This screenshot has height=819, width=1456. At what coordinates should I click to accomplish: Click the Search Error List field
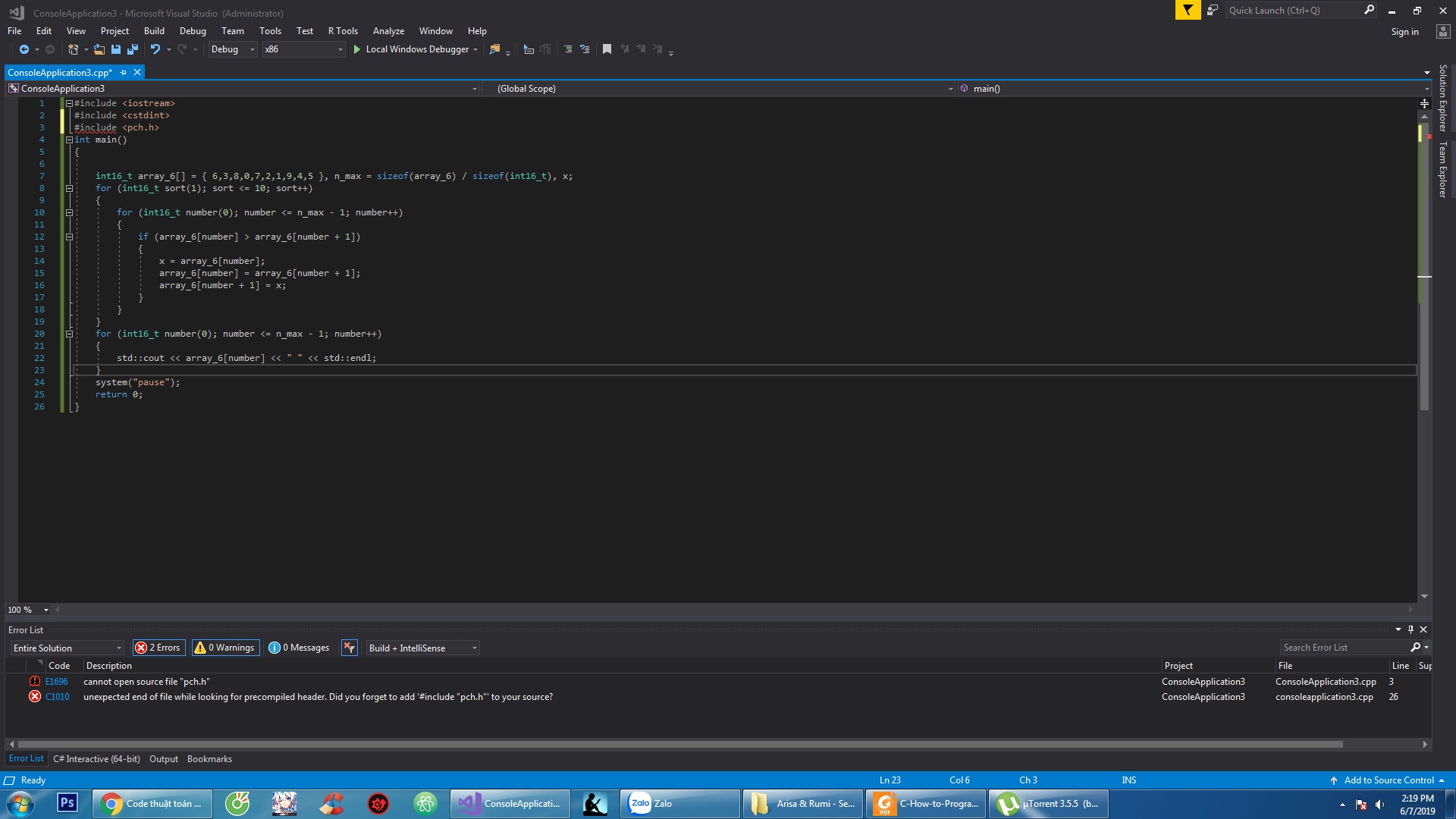(1342, 648)
